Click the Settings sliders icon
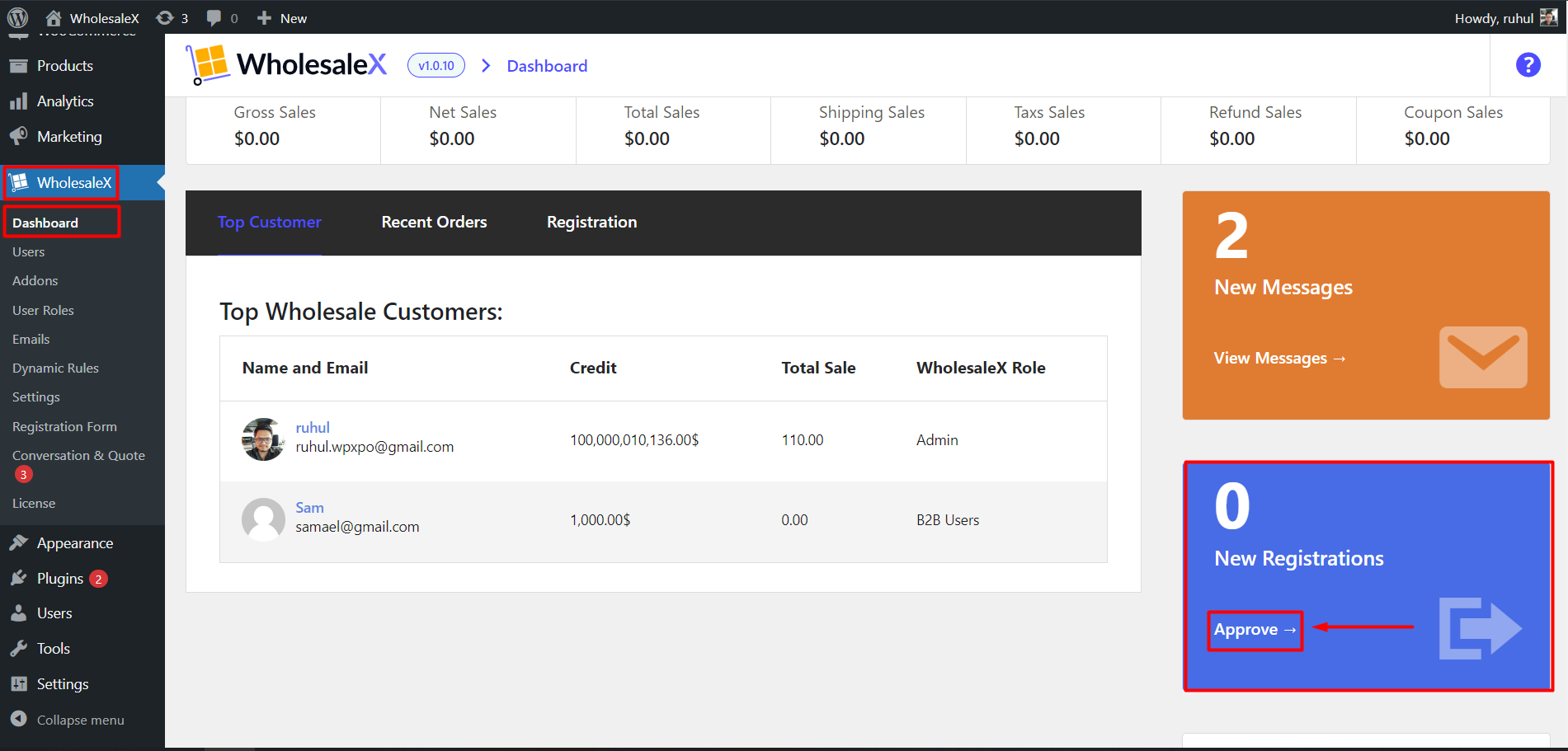 [x=18, y=683]
